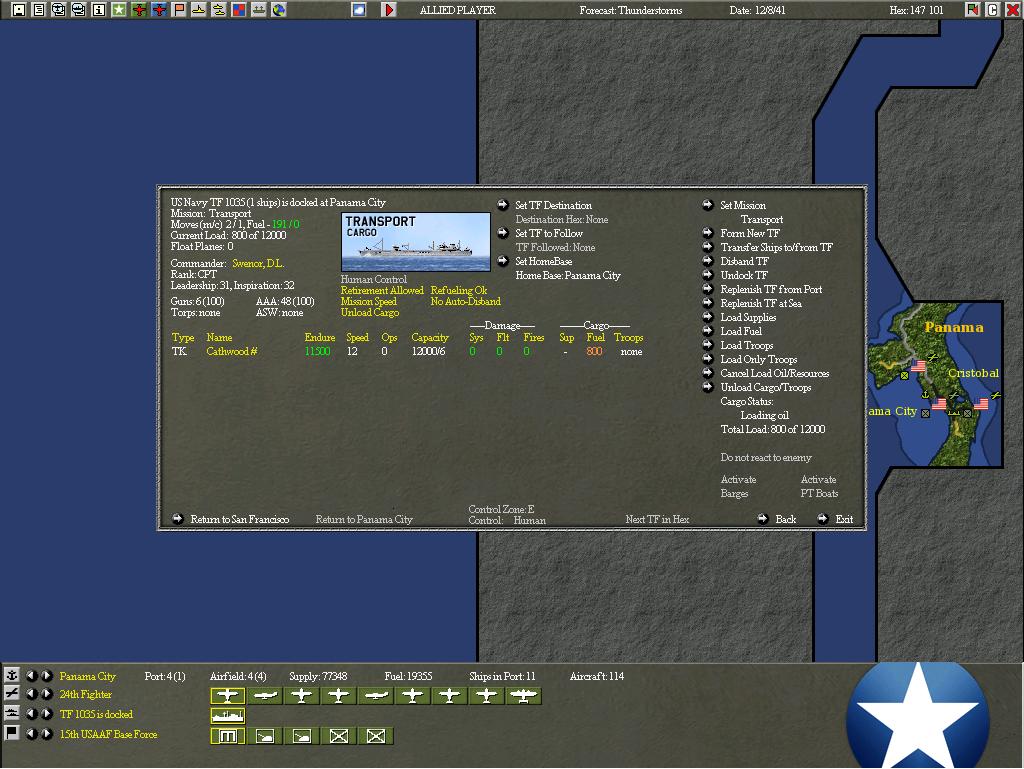The height and width of the screenshot is (769, 1024).
Task: Choose Load Fuel from TF commands
Action: (x=741, y=331)
